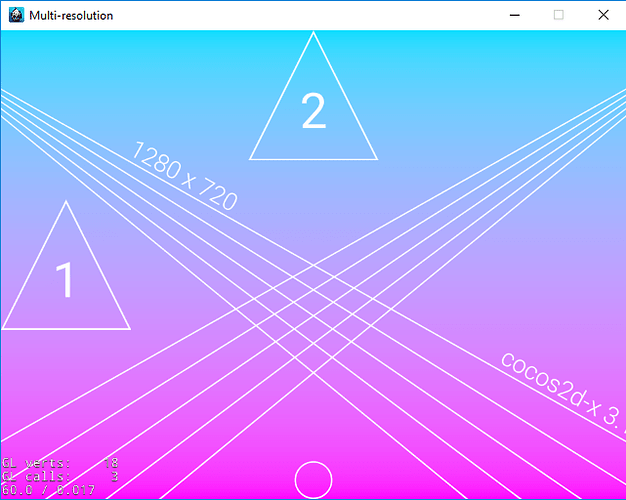Click the circle at bottom center

pyautogui.click(x=313, y=480)
